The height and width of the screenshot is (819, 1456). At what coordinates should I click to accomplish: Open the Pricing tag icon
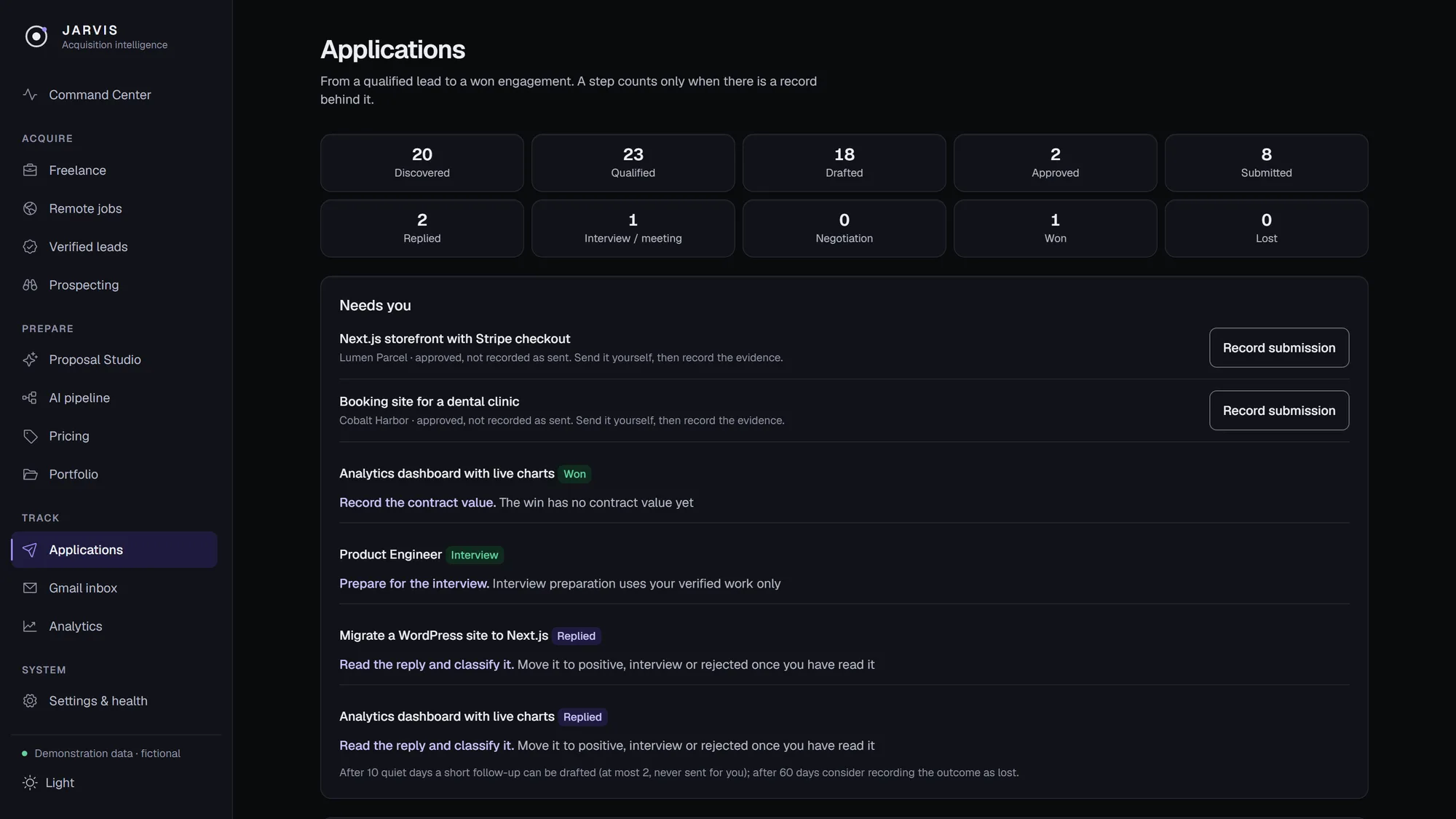tap(30, 436)
